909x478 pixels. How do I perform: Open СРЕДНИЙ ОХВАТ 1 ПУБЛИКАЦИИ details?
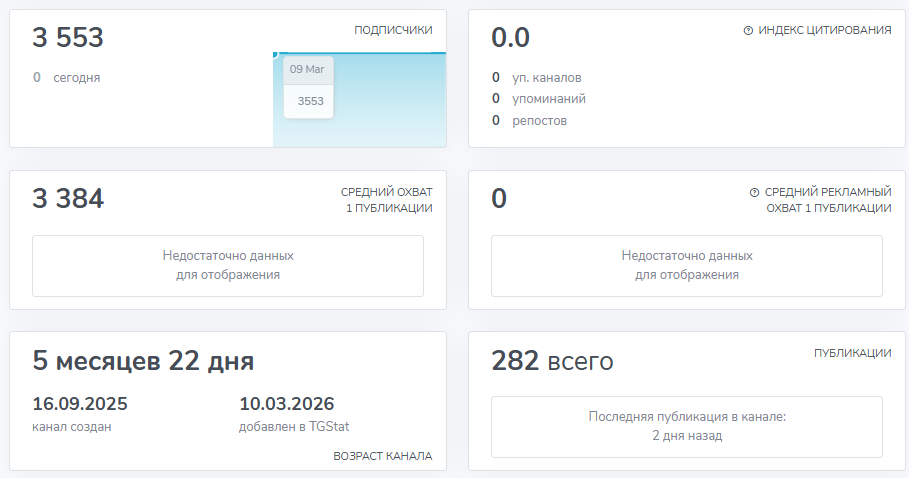(x=386, y=199)
